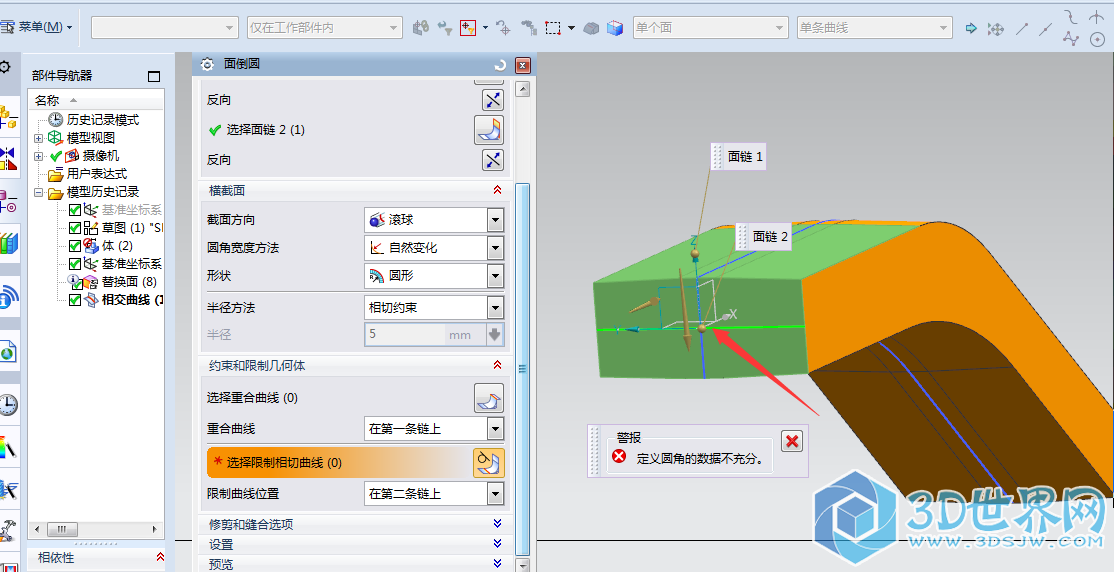This screenshot has width=1114, height=572.
Task: Expand the 模型视图 tree node
Action: tap(39, 138)
